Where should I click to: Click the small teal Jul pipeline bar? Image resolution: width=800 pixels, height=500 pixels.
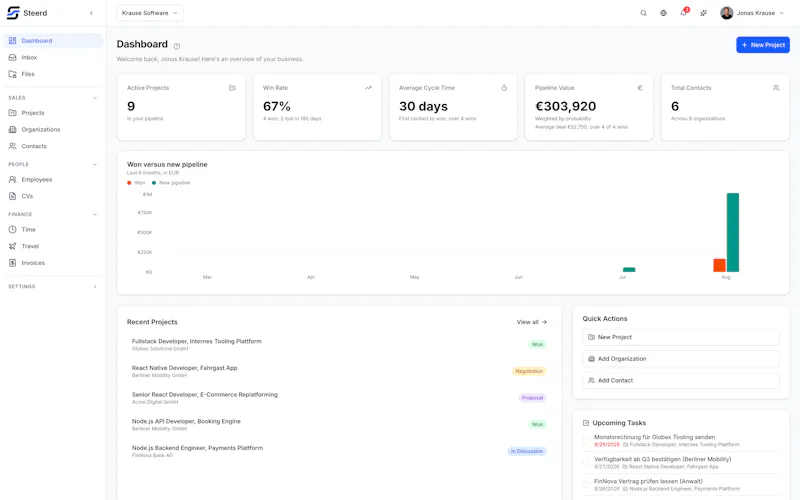click(629, 269)
